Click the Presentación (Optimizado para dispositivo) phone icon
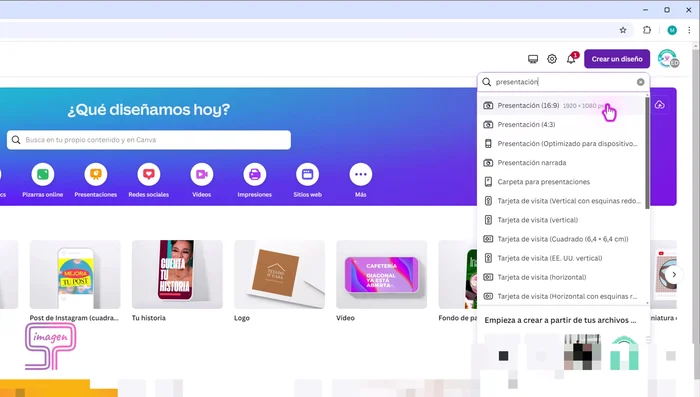The height and width of the screenshot is (397, 700). (x=488, y=144)
